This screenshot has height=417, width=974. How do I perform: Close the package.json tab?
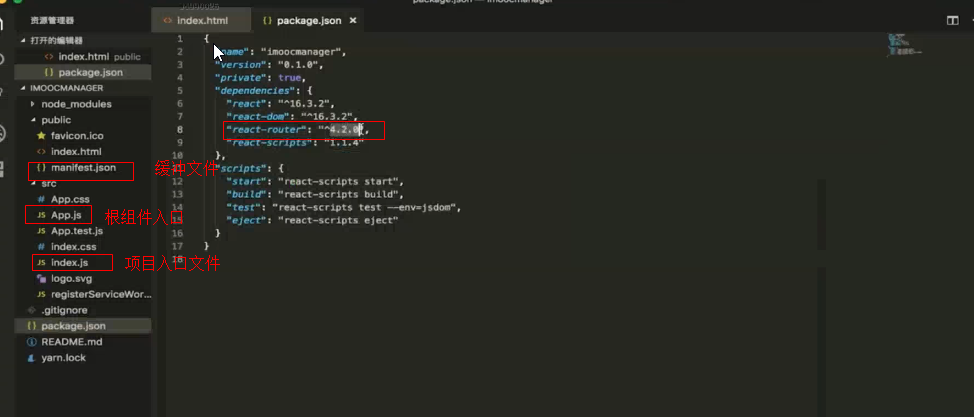353,21
